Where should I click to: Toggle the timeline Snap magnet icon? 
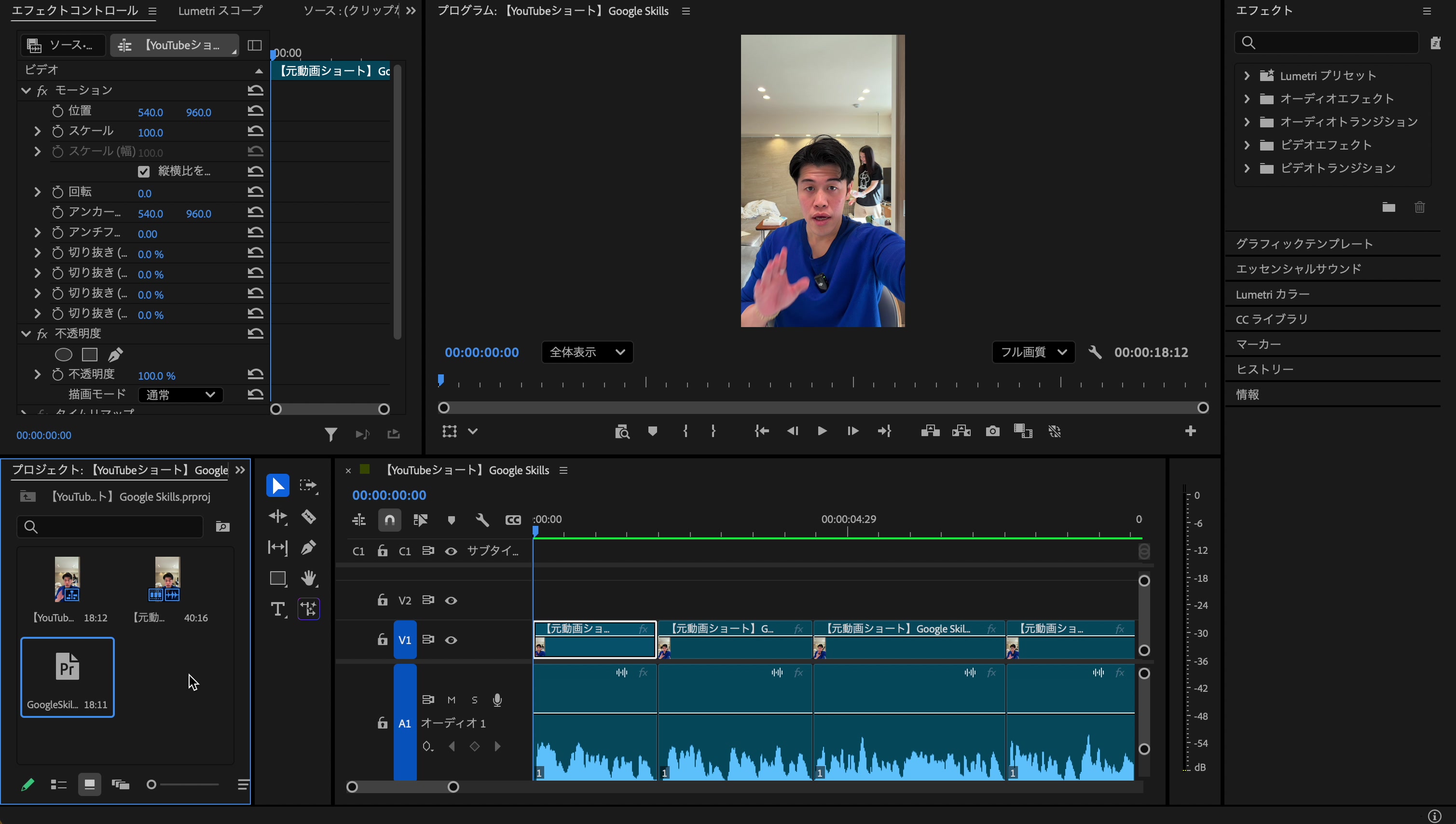(389, 520)
